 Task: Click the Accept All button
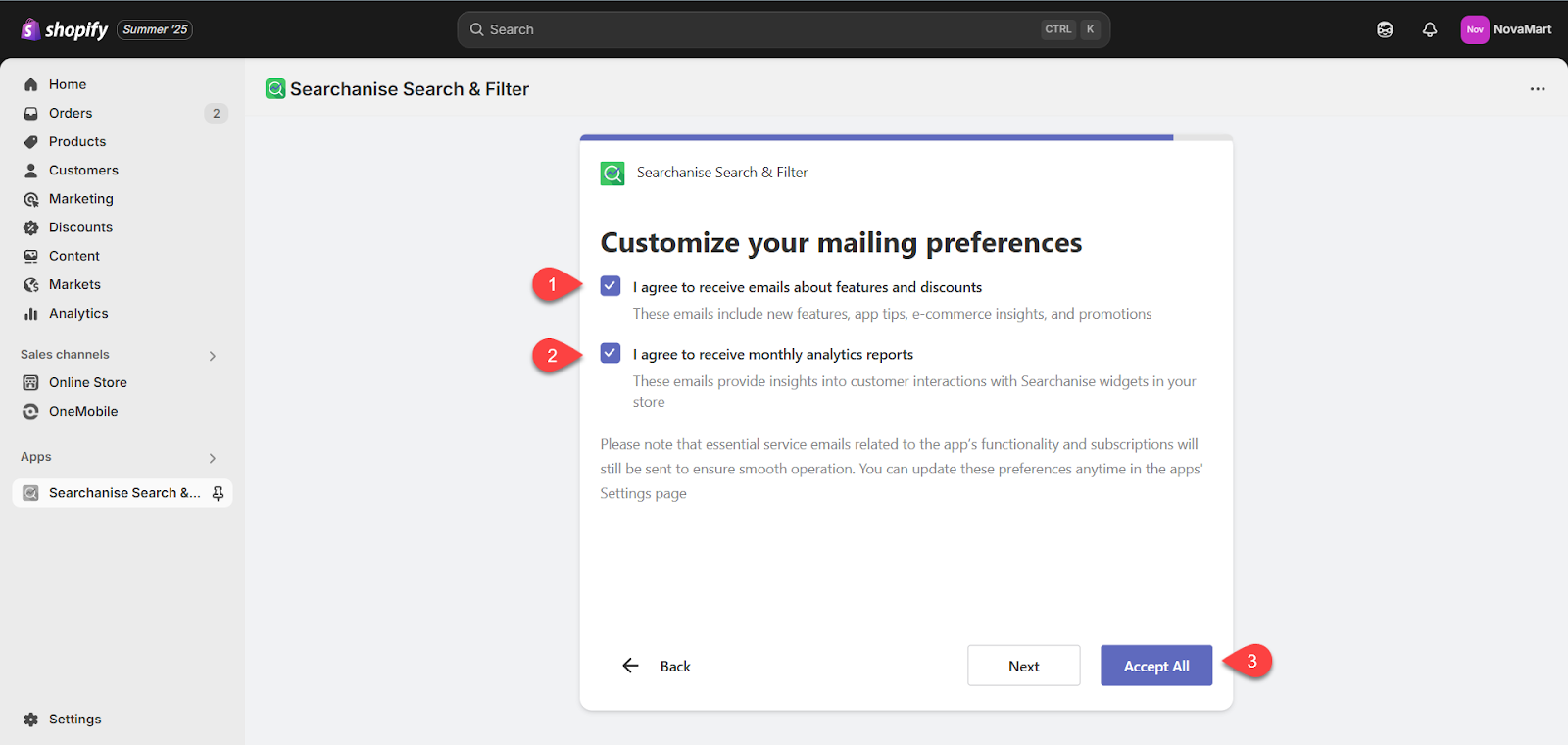[x=1156, y=666]
